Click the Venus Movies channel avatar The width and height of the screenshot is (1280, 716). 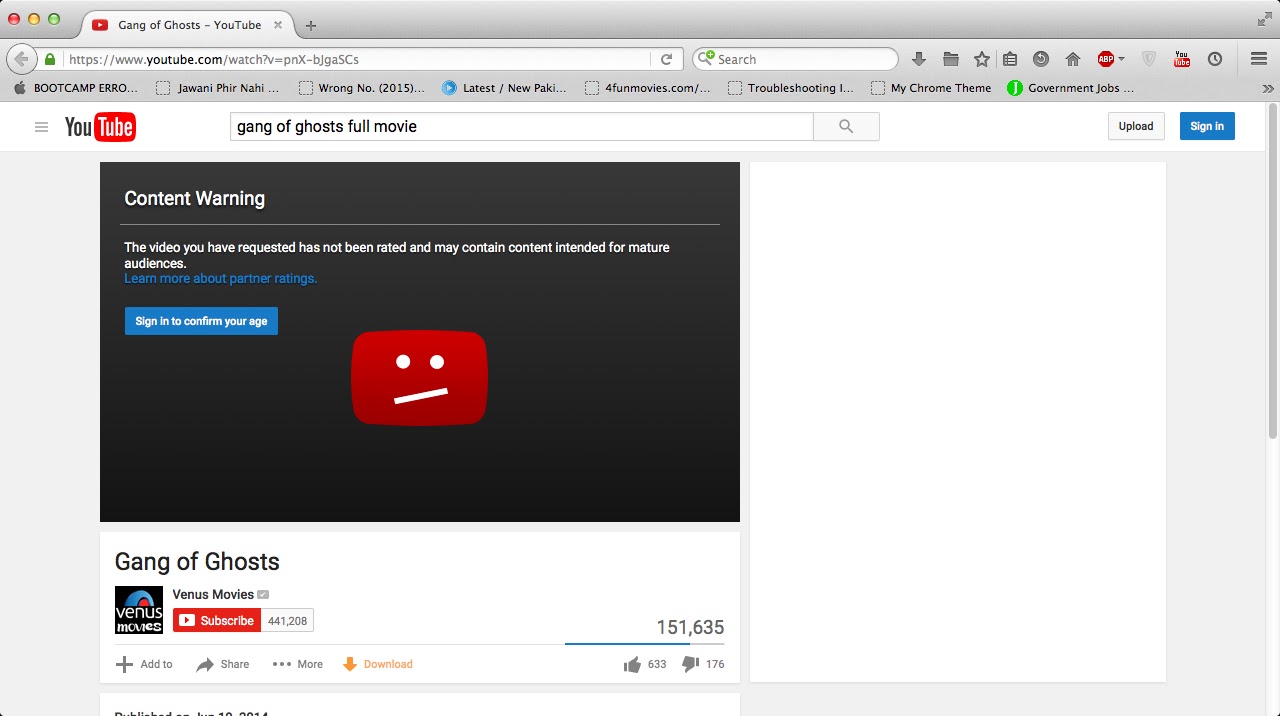pyautogui.click(x=139, y=610)
